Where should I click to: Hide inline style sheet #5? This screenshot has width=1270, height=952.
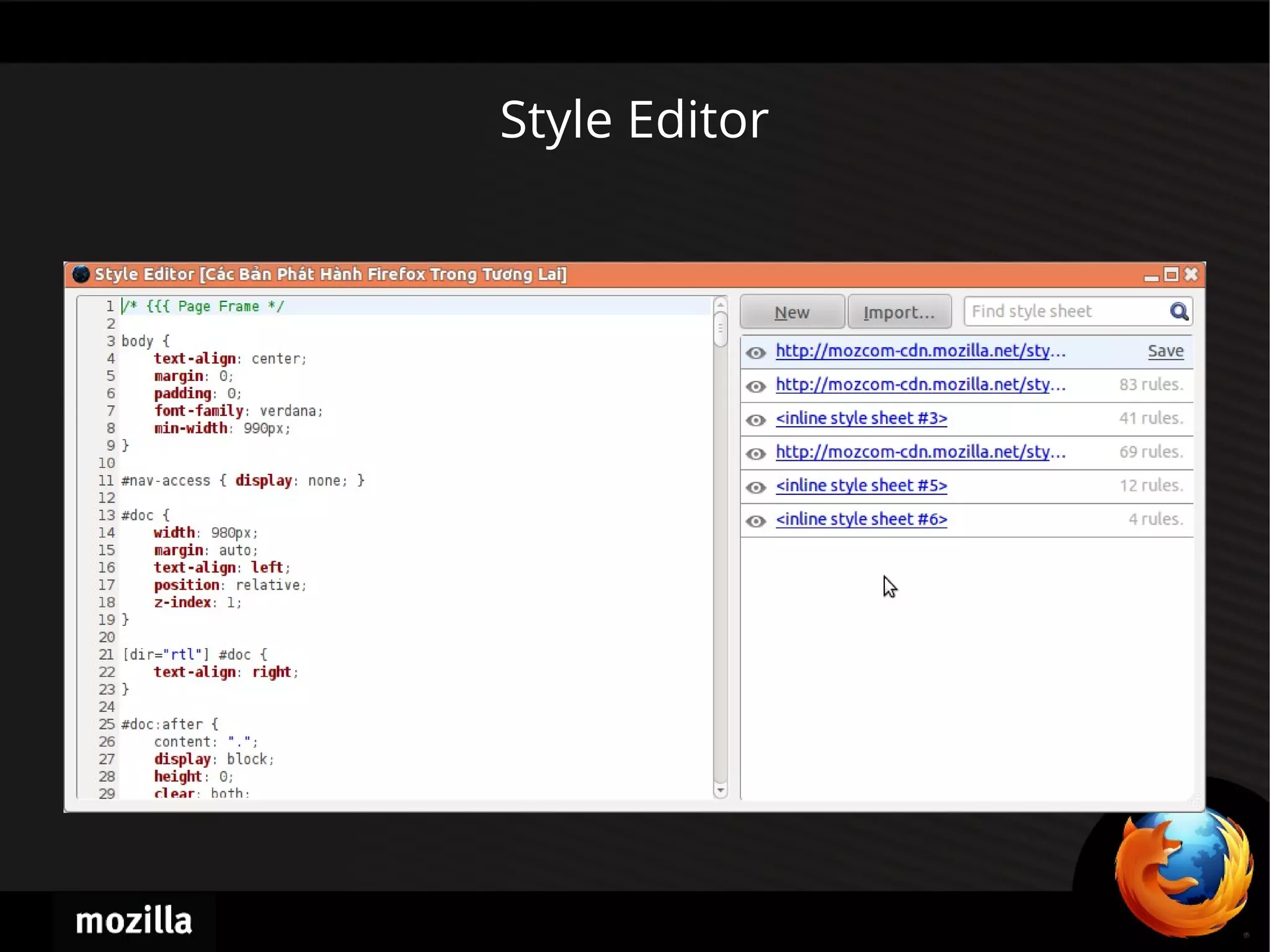(755, 487)
